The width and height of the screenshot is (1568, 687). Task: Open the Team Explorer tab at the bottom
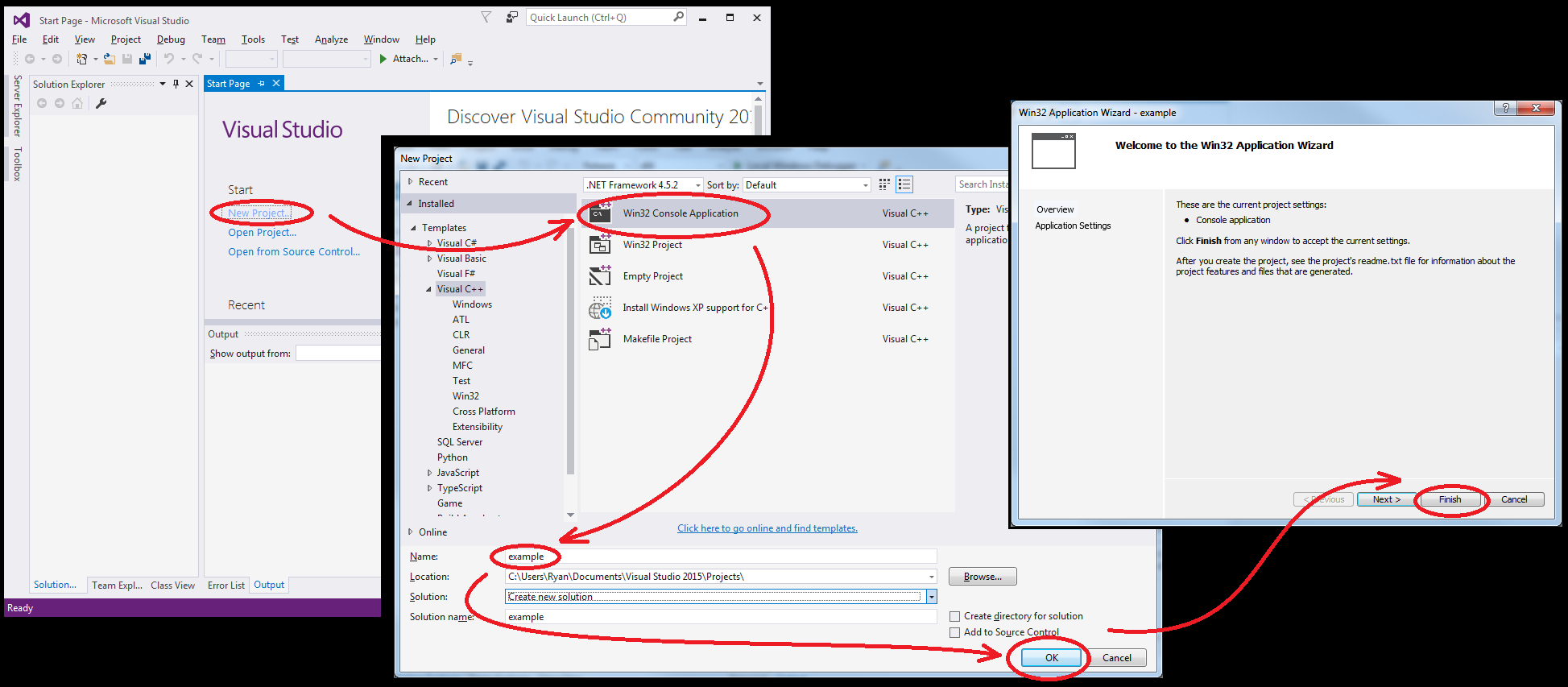pyautogui.click(x=117, y=586)
